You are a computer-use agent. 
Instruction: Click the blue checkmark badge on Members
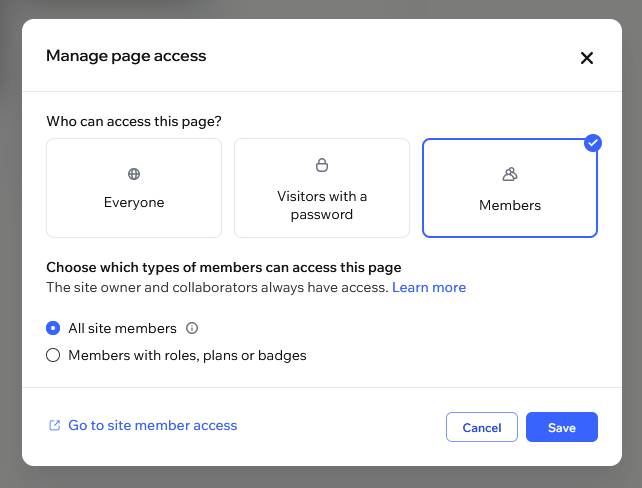tap(592, 143)
